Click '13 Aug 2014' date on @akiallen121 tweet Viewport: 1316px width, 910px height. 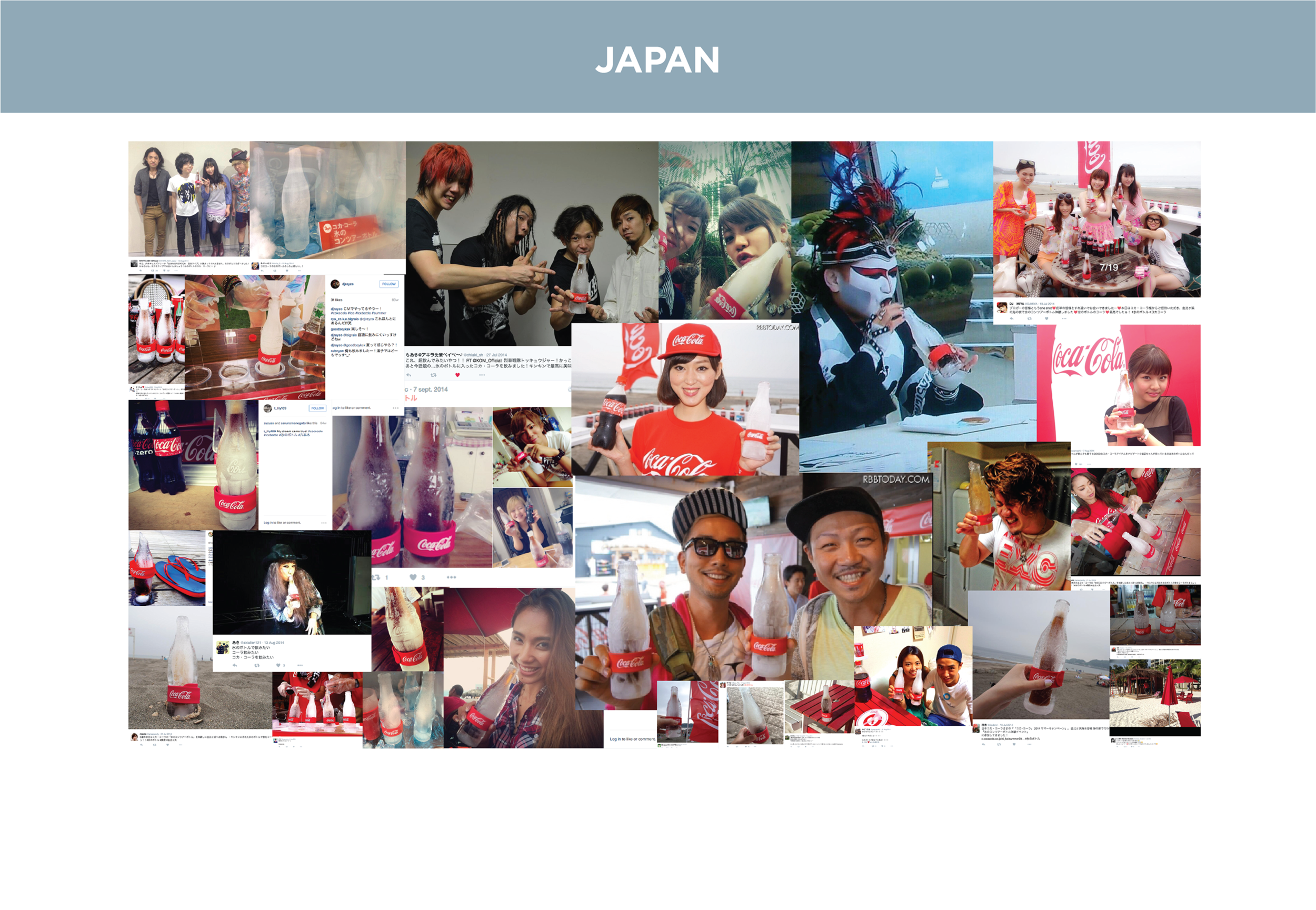pyautogui.click(x=274, y=643)
